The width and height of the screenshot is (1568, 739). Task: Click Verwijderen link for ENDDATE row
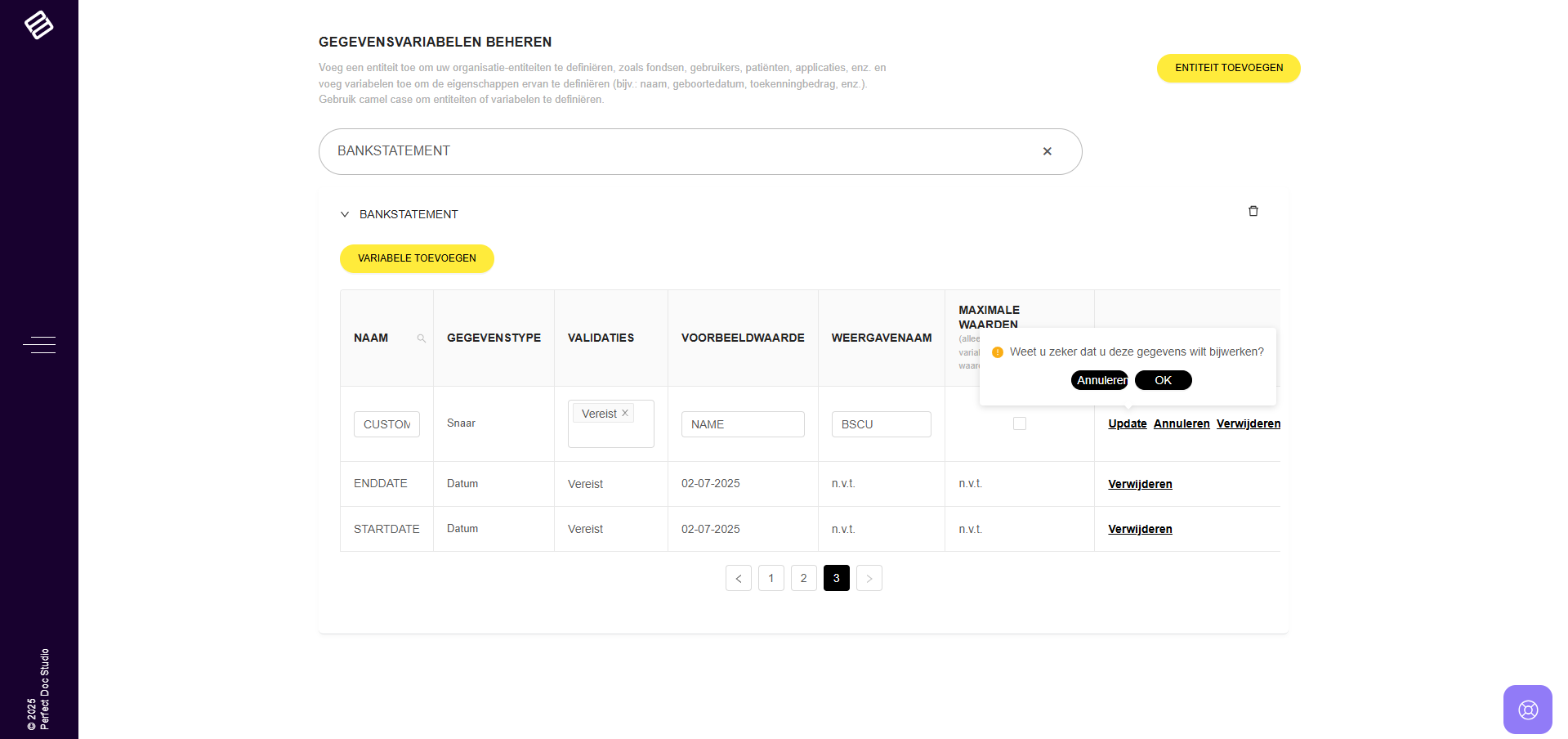click(x=1140, y=484)
